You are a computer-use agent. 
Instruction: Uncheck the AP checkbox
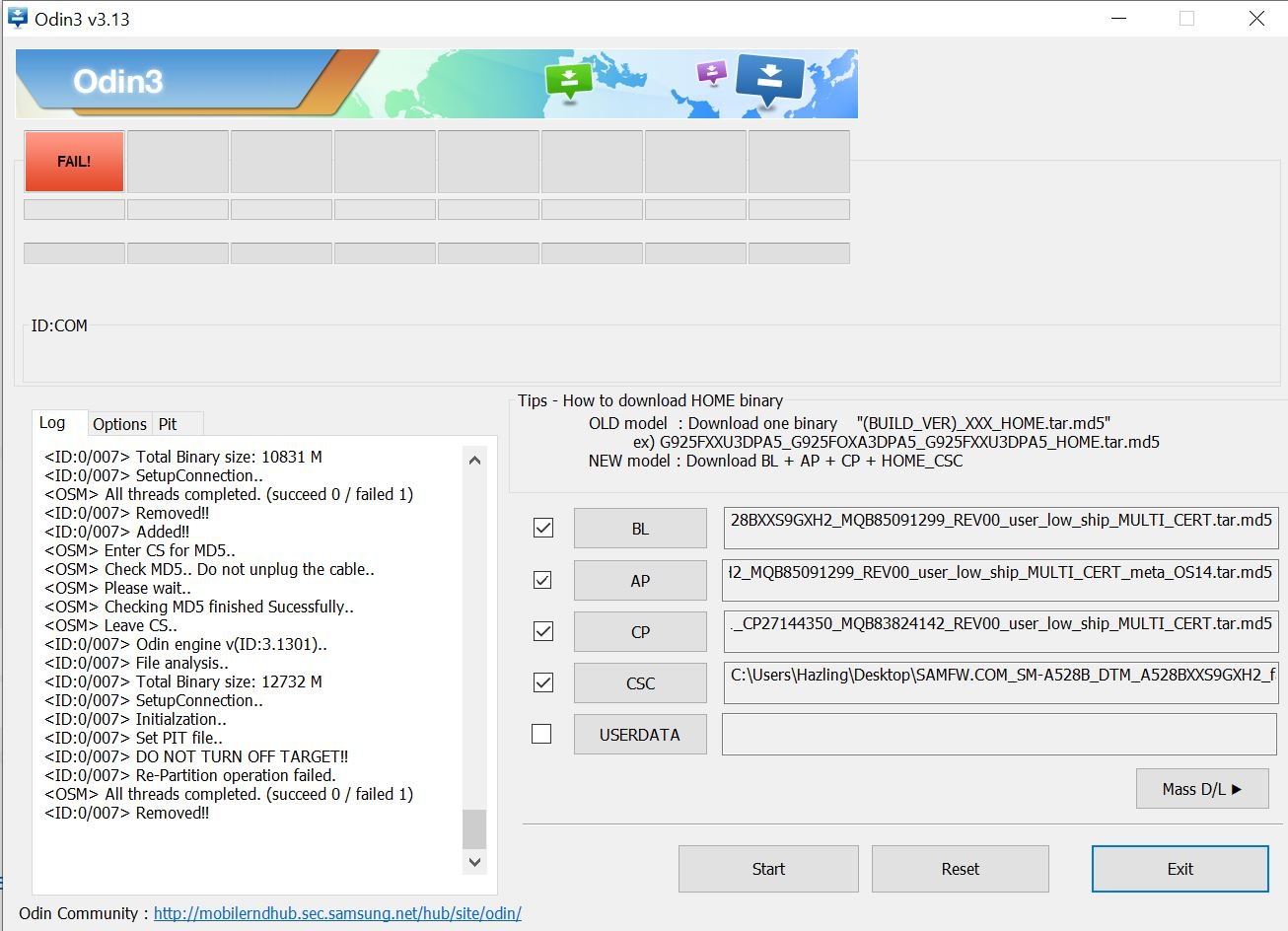tap(542, 580)
